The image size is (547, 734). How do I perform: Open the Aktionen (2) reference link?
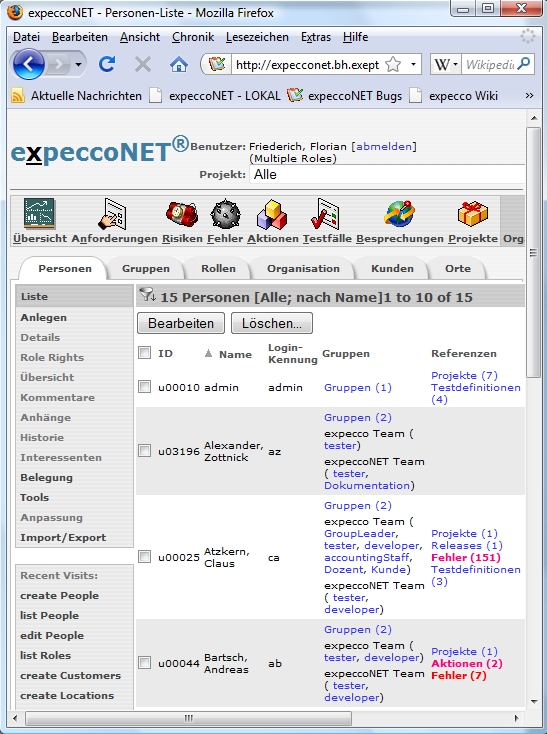coord(467,663)
